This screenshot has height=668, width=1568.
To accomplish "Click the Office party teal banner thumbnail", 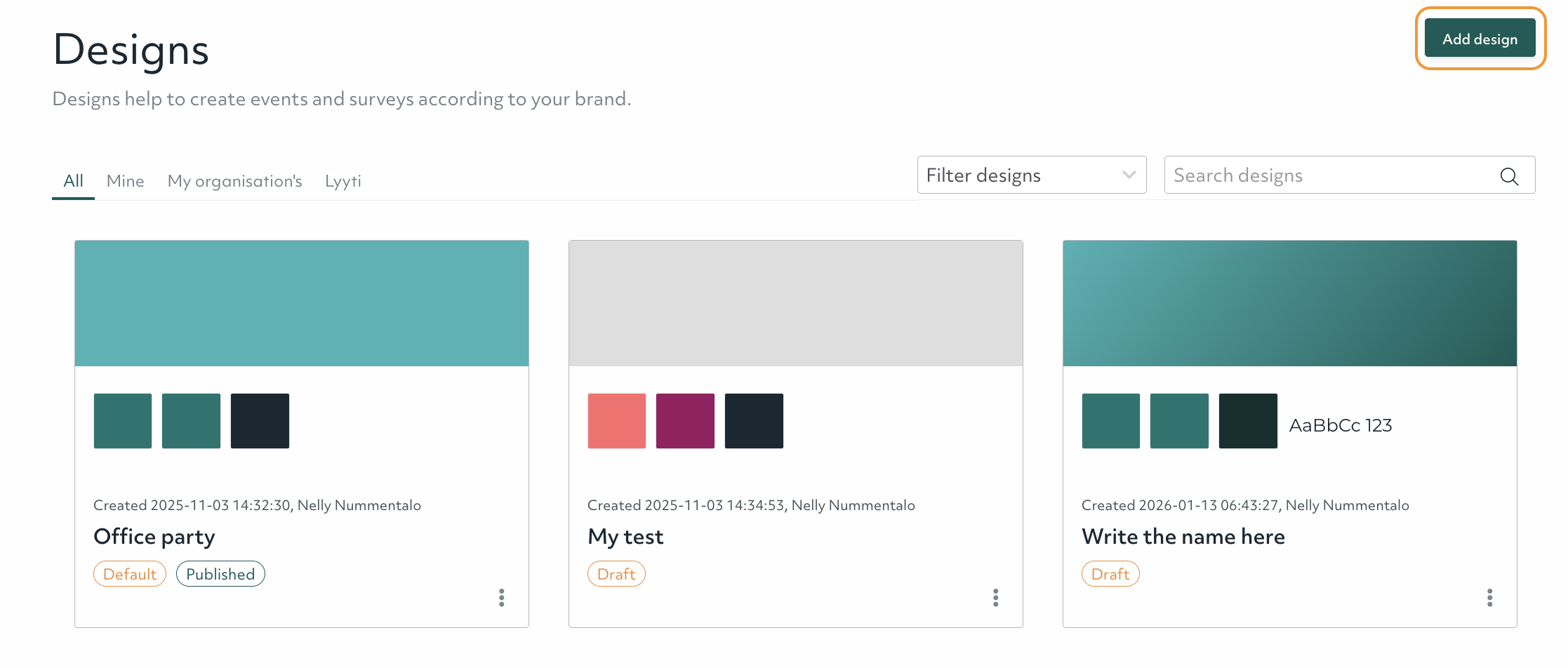I will (302, 303).
